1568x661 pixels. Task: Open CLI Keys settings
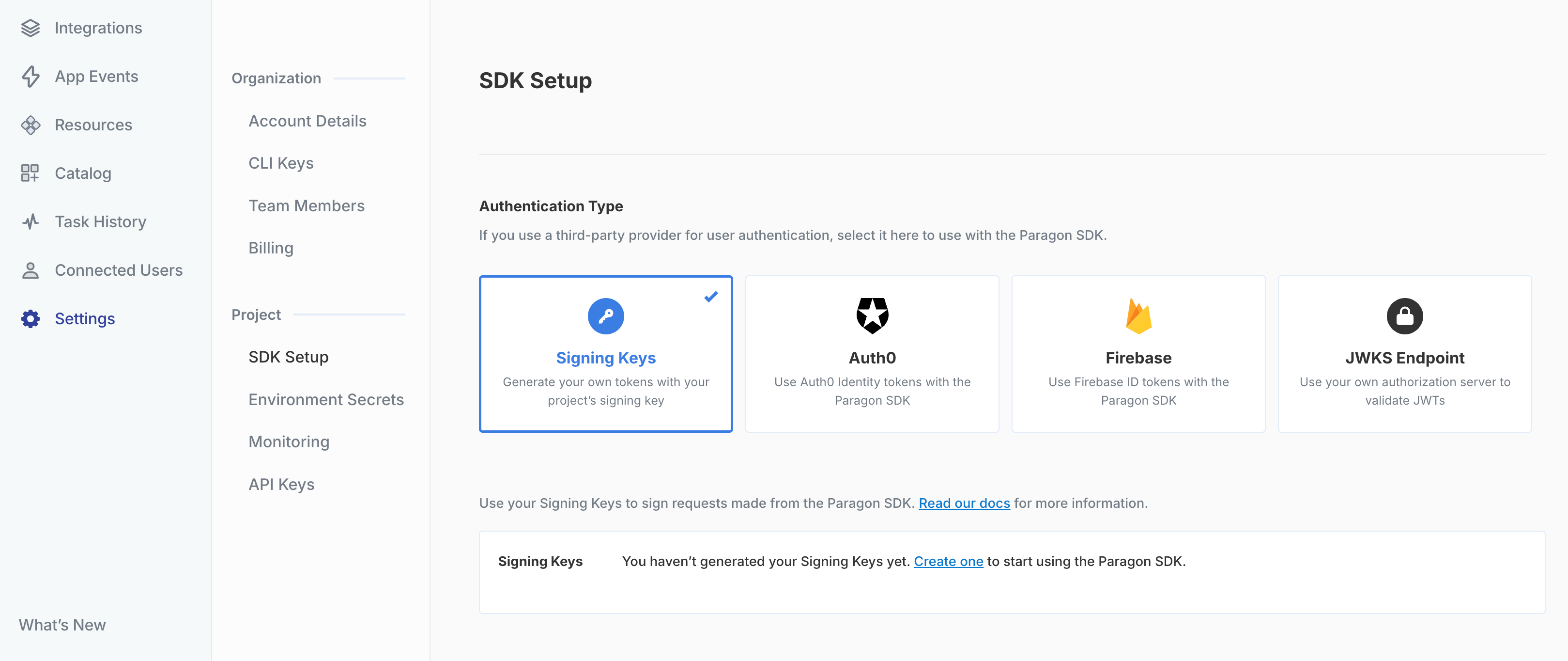click(280, 163)
